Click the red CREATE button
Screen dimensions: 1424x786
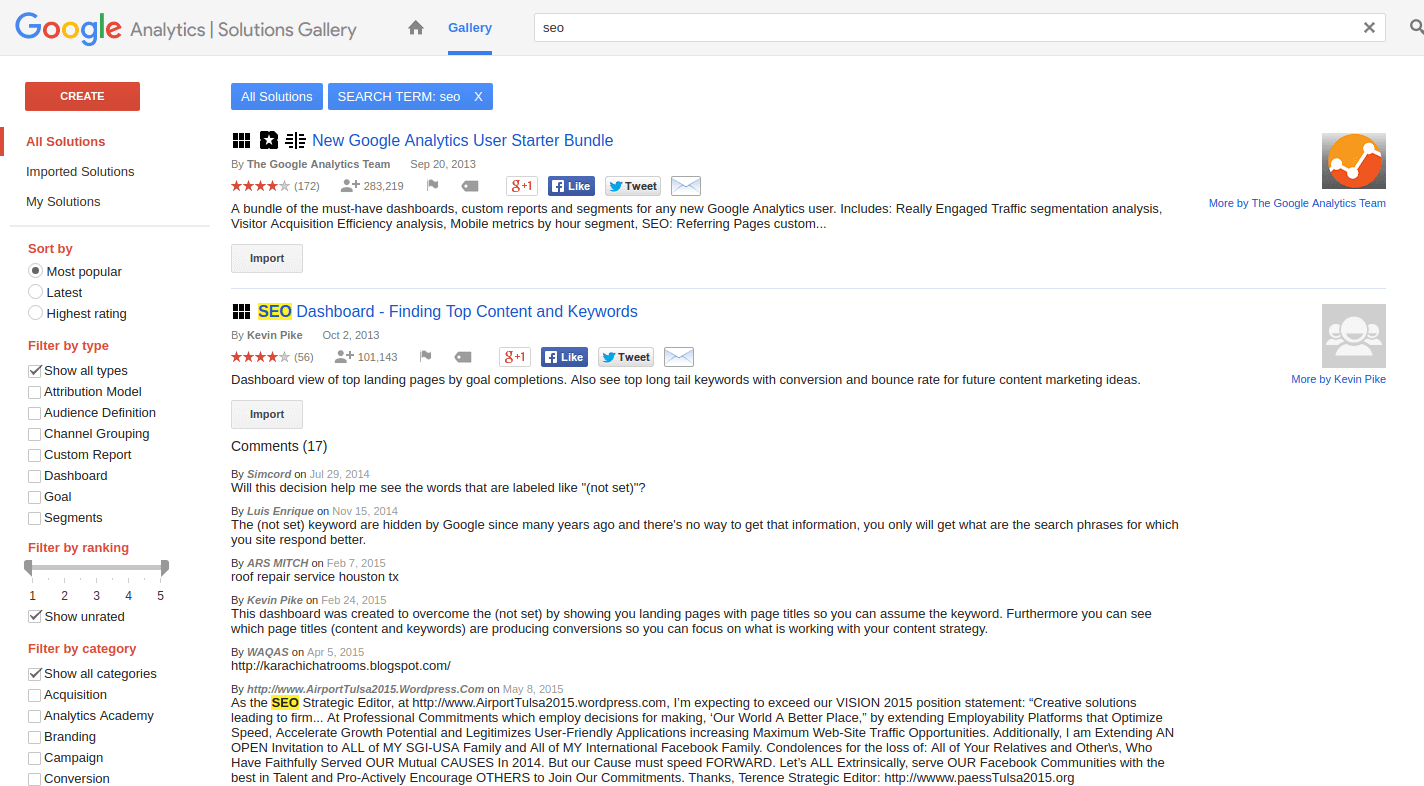click(x=82, y=96)
